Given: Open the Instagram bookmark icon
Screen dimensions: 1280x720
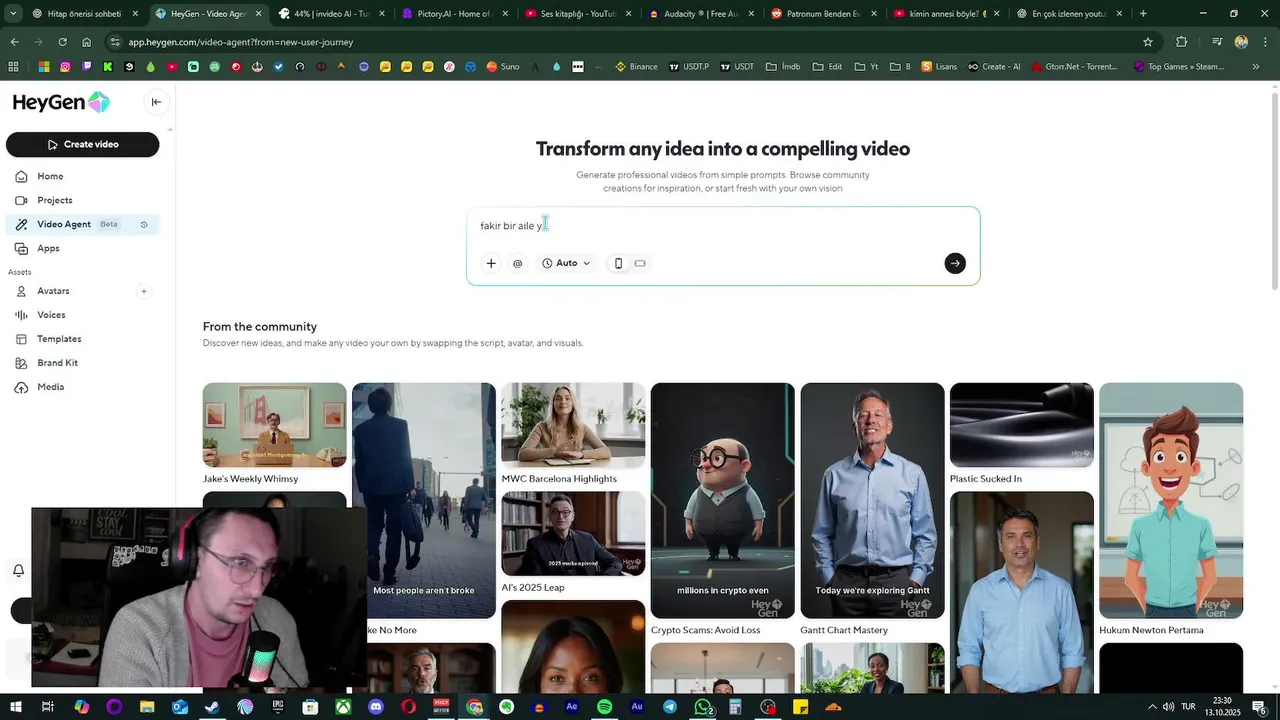Looking at the screenshot, I should (65, 67).
